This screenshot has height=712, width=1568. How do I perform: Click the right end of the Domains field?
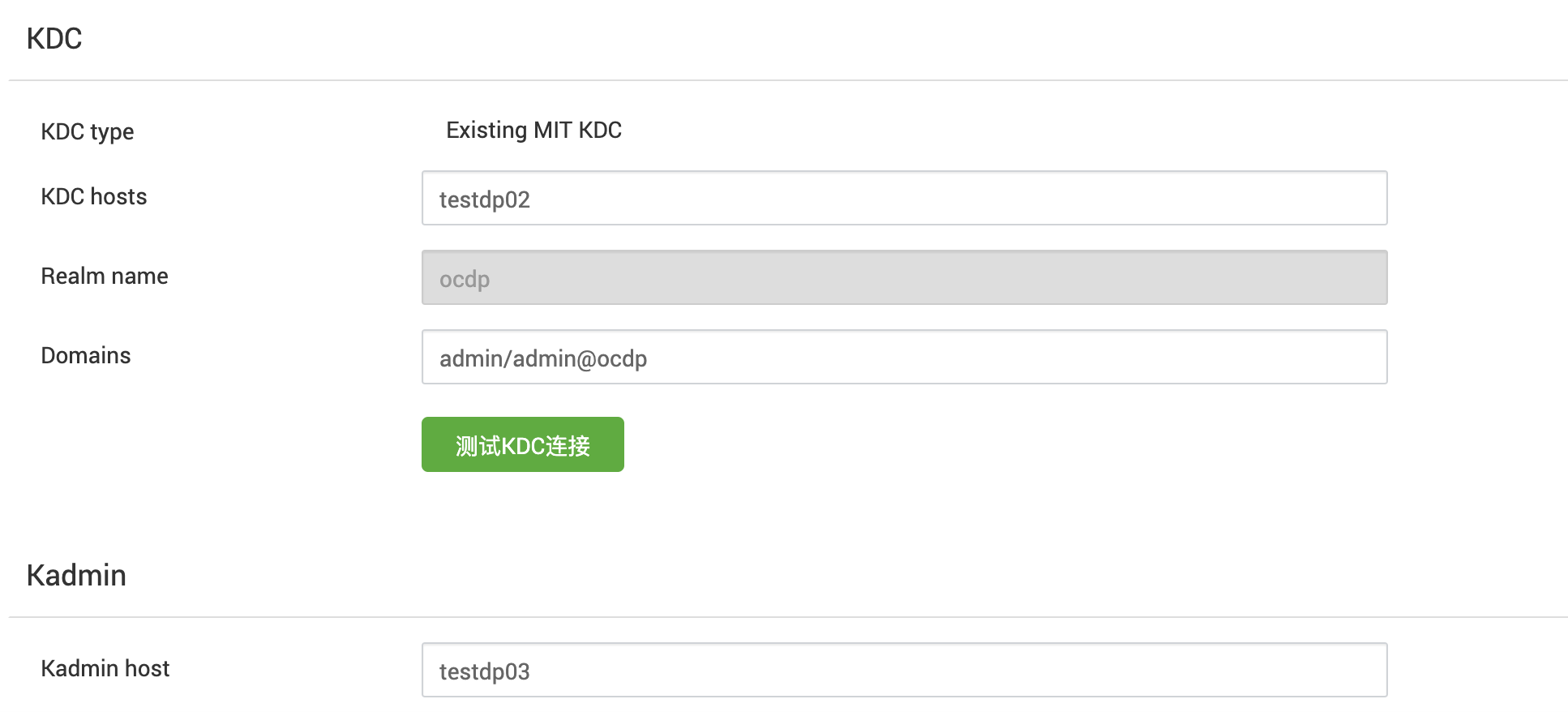click(1370, 357)
